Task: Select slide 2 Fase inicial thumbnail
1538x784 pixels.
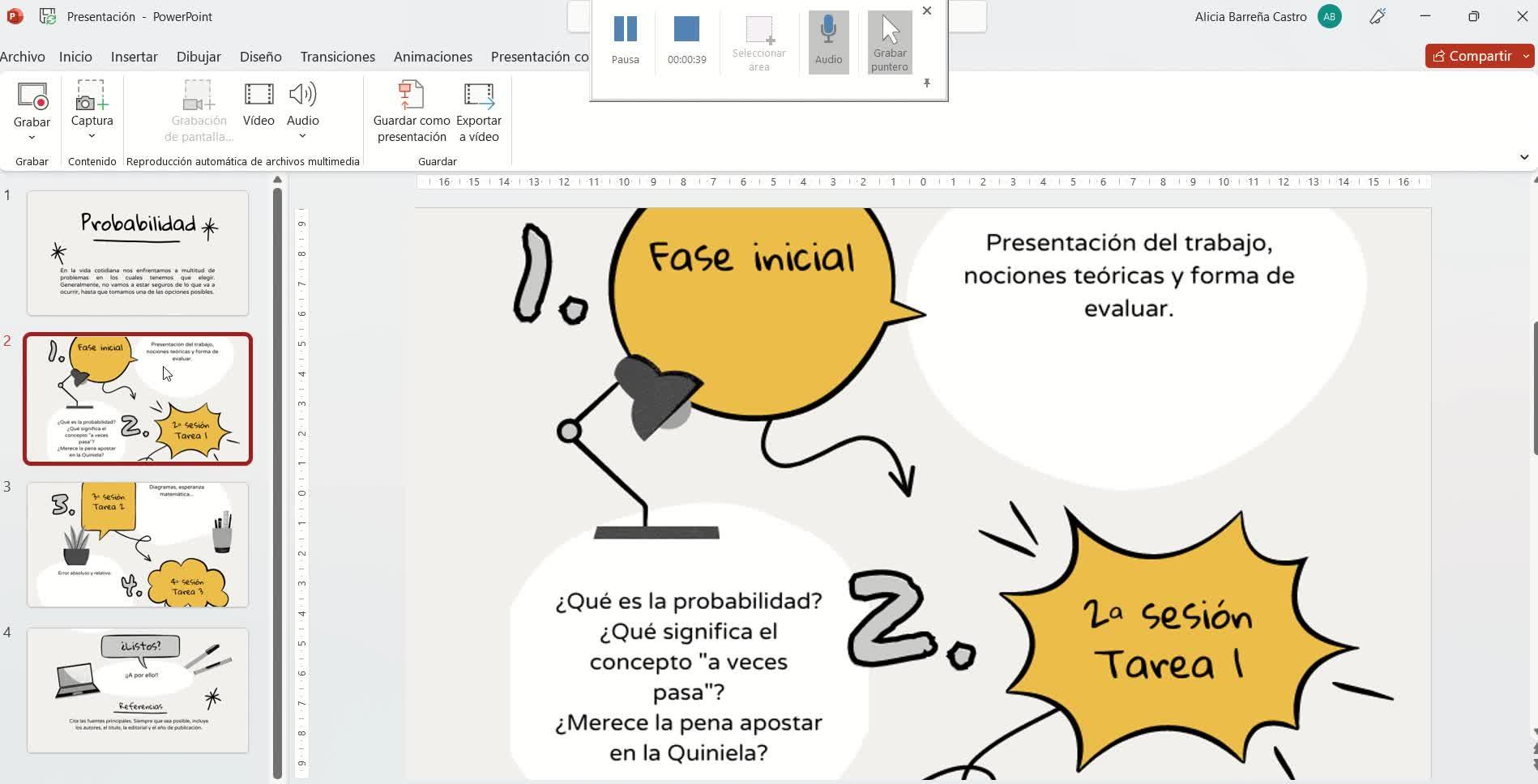Action: (x=138, y=398)
